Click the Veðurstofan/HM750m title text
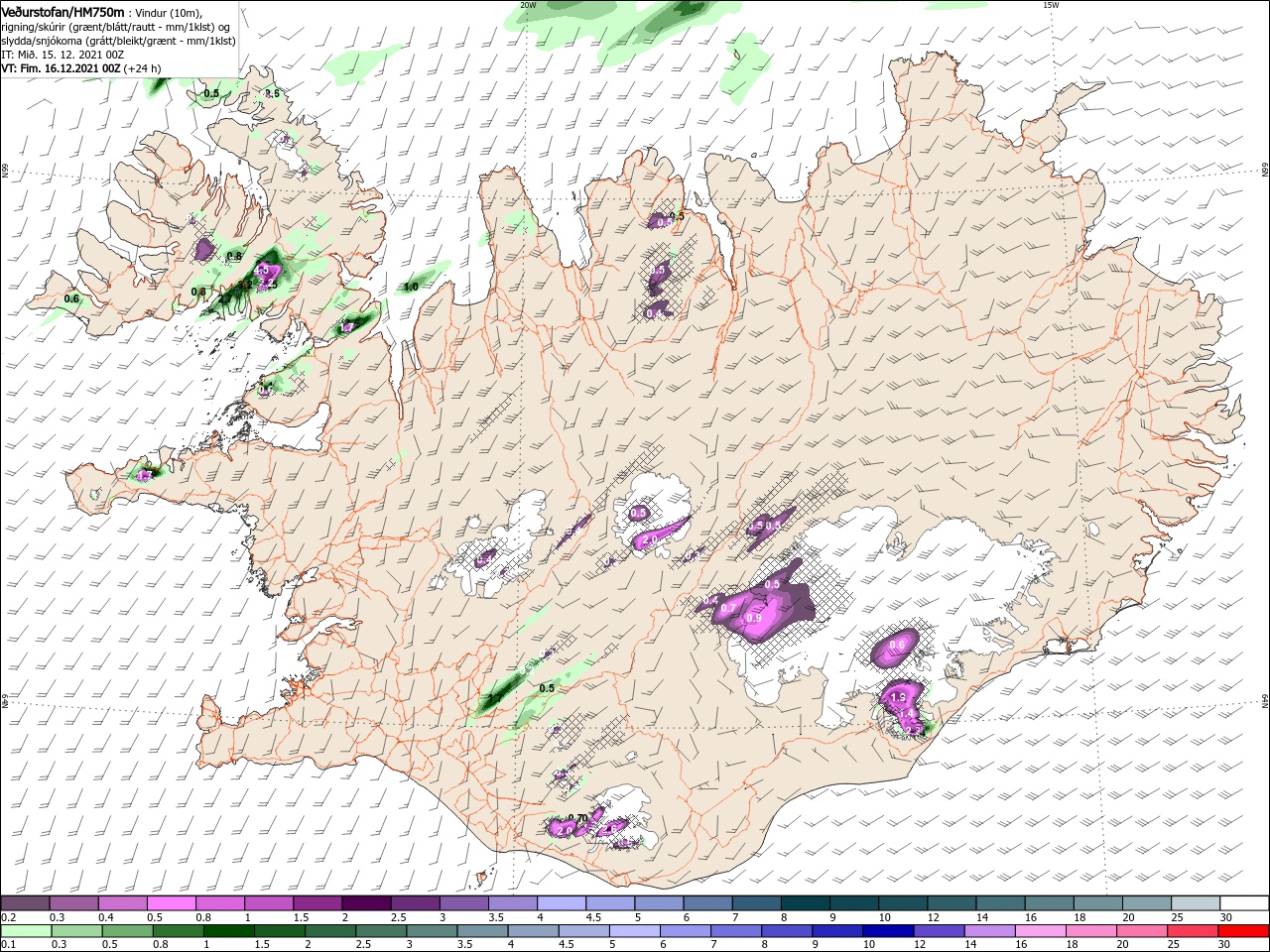 pyautogui.click(x=63, y=11)
